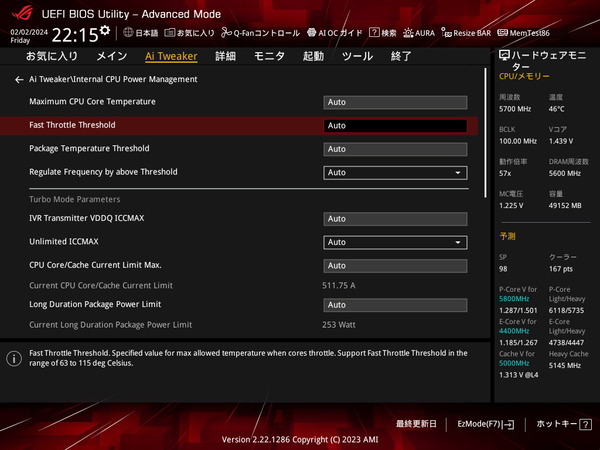600x450 pixels.
Task: Open Regulate Frequency by above Threshold dropdown
Action: point(395,173)
